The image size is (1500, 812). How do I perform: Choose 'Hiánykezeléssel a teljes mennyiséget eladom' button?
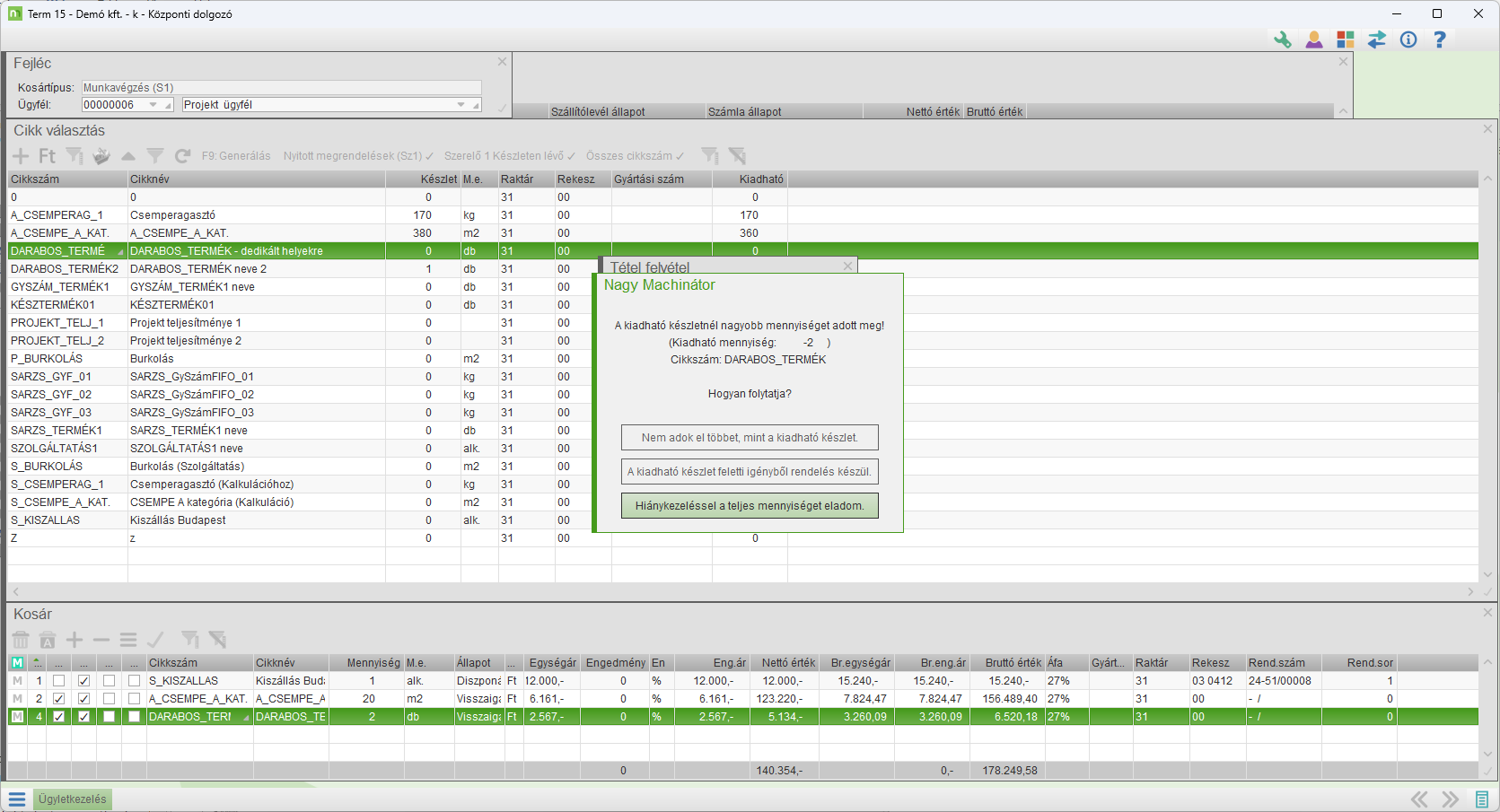pyautogui.click(x=750, y=506)
